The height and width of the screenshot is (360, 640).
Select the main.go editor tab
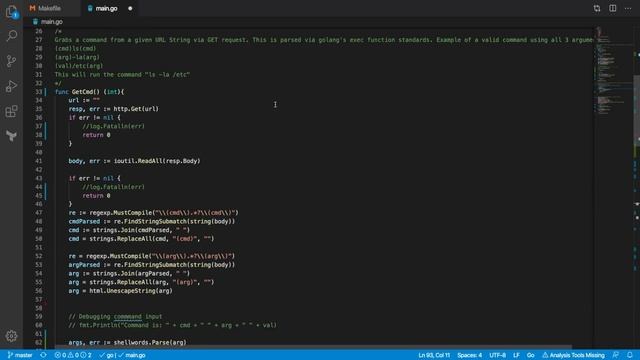[107, 8]
